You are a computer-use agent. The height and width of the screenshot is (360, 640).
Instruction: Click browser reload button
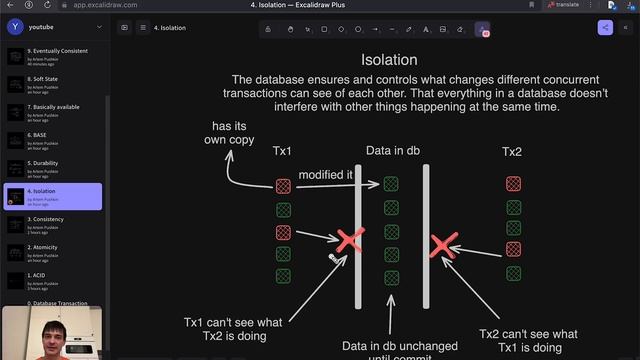click(47, 5)
